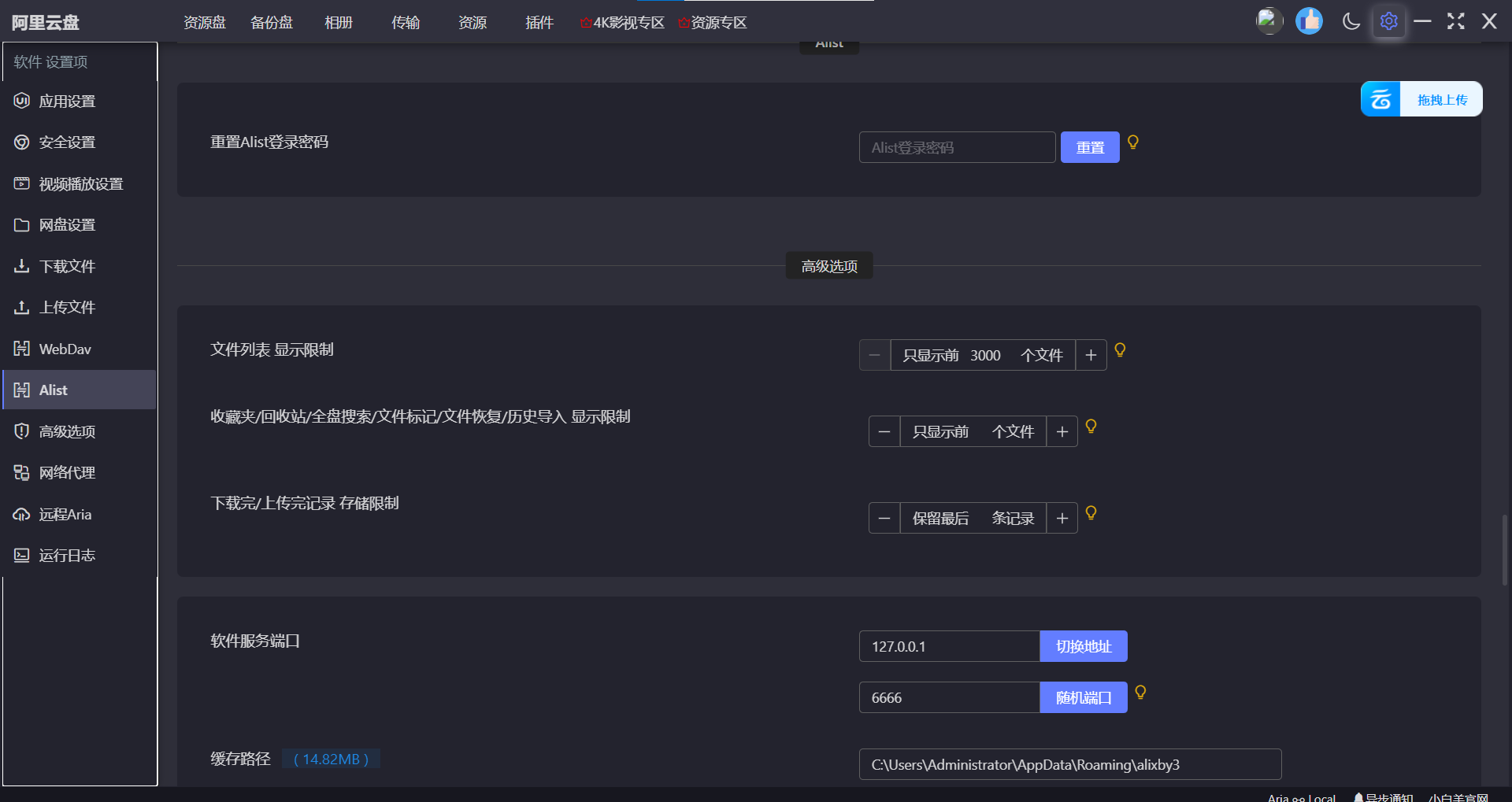Image resolution: width=1512 pixels, height=802 pixels.
Task: Click the 随机端口 button
Action: coord(1084,697)
